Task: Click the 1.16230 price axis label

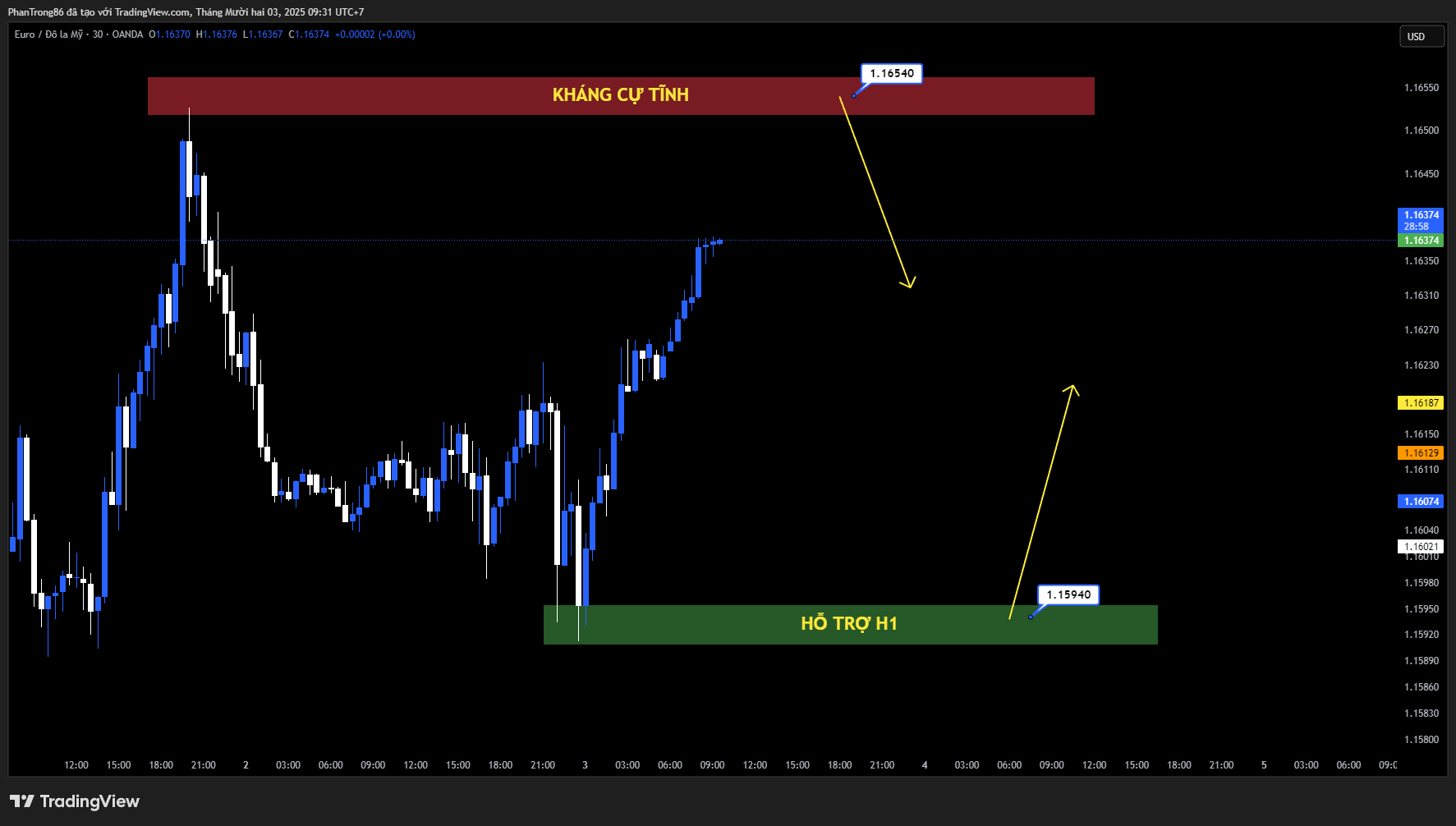Action: tap(1422, 365)
